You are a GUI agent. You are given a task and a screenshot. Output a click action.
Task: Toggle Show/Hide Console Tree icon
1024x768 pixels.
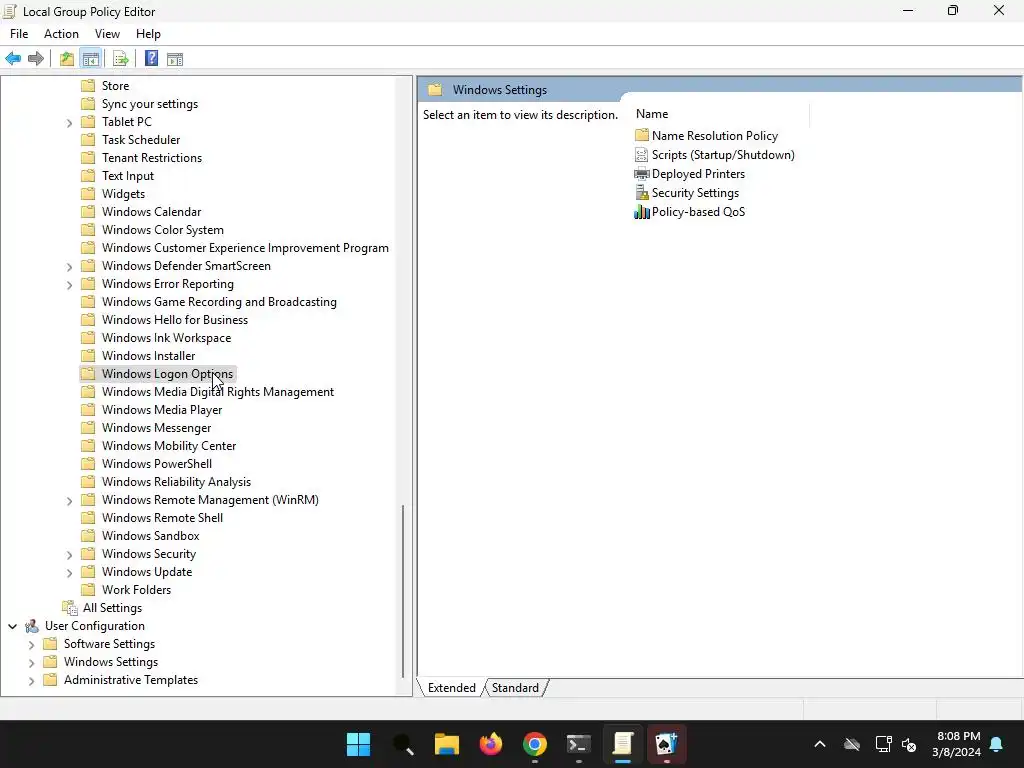click(x=91, y=59)
